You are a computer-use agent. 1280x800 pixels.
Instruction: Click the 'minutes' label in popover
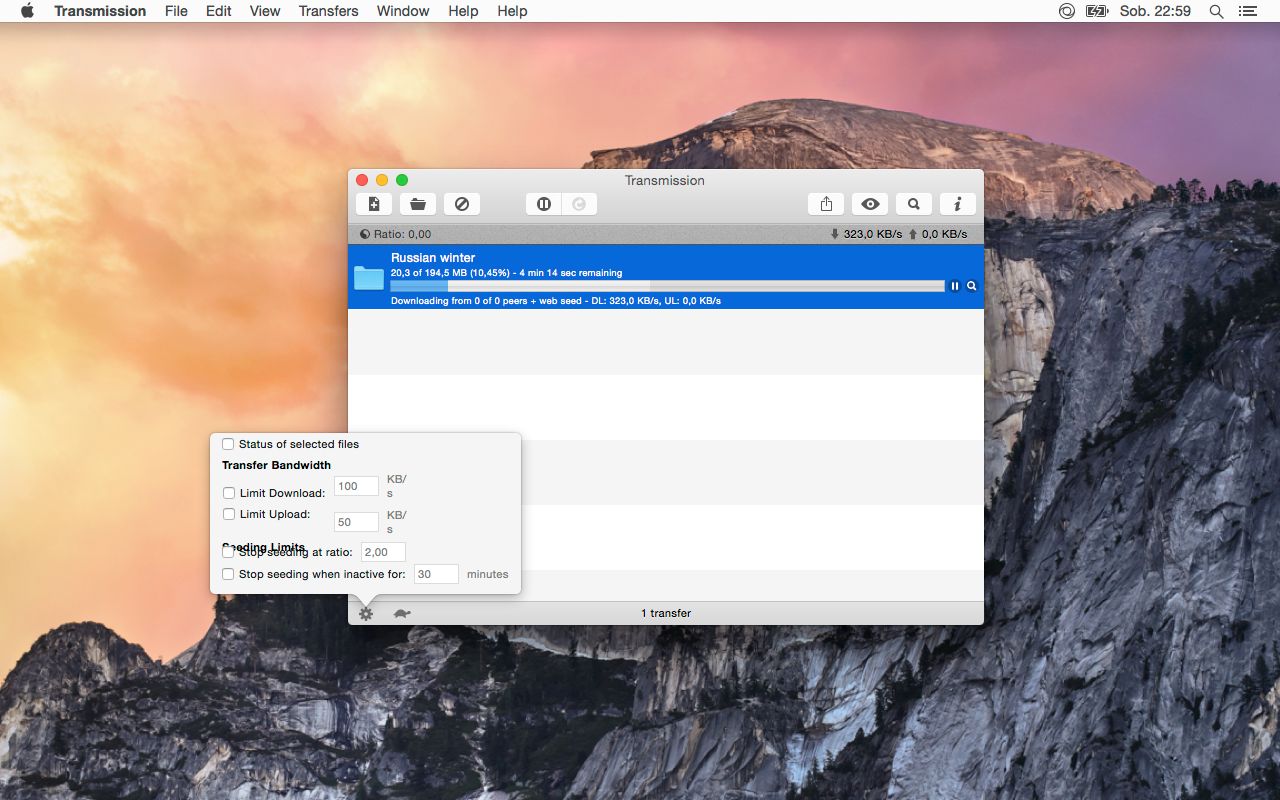point(488,574)
